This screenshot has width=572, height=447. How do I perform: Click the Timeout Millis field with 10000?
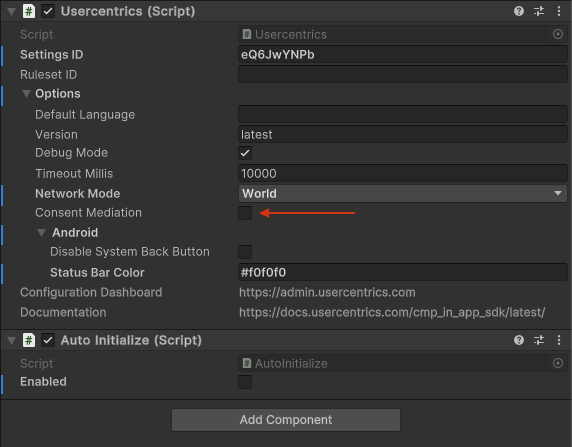click(x=403, y=173)
